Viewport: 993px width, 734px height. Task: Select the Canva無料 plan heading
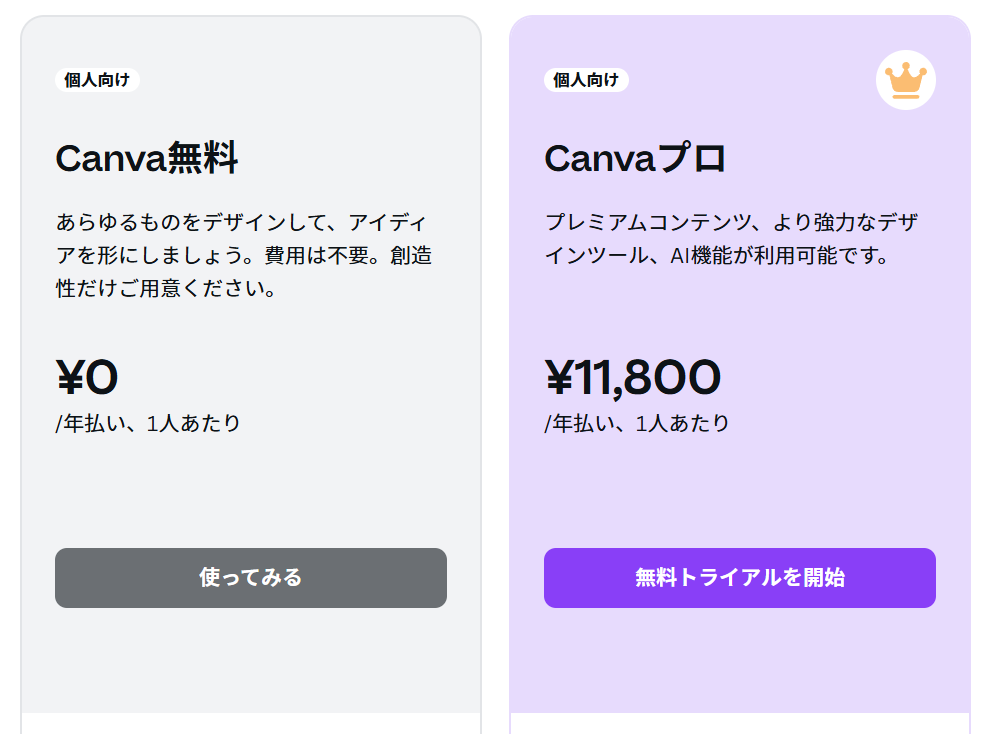[x=146, y=158]
